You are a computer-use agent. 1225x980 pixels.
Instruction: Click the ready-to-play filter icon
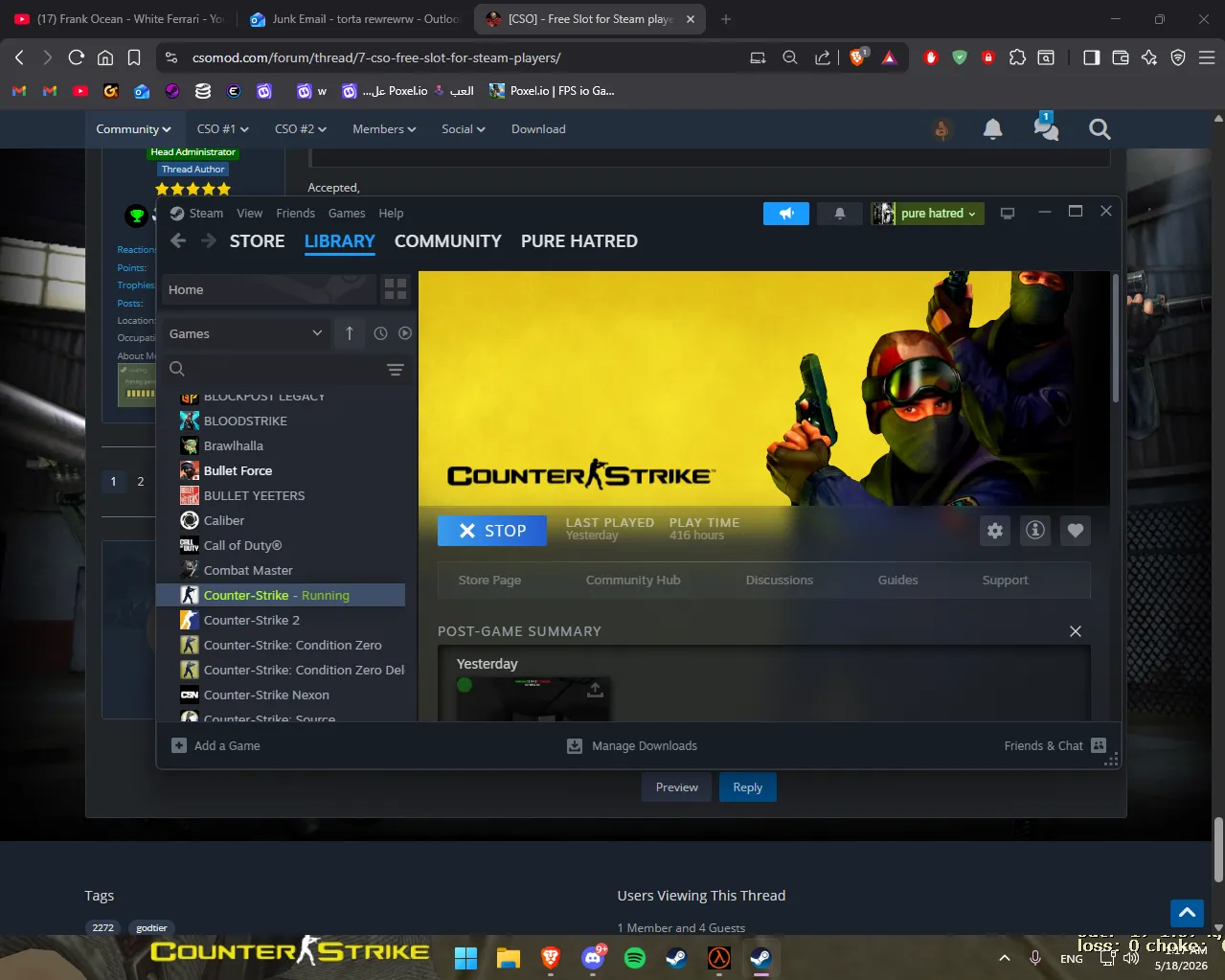(405, 333)
